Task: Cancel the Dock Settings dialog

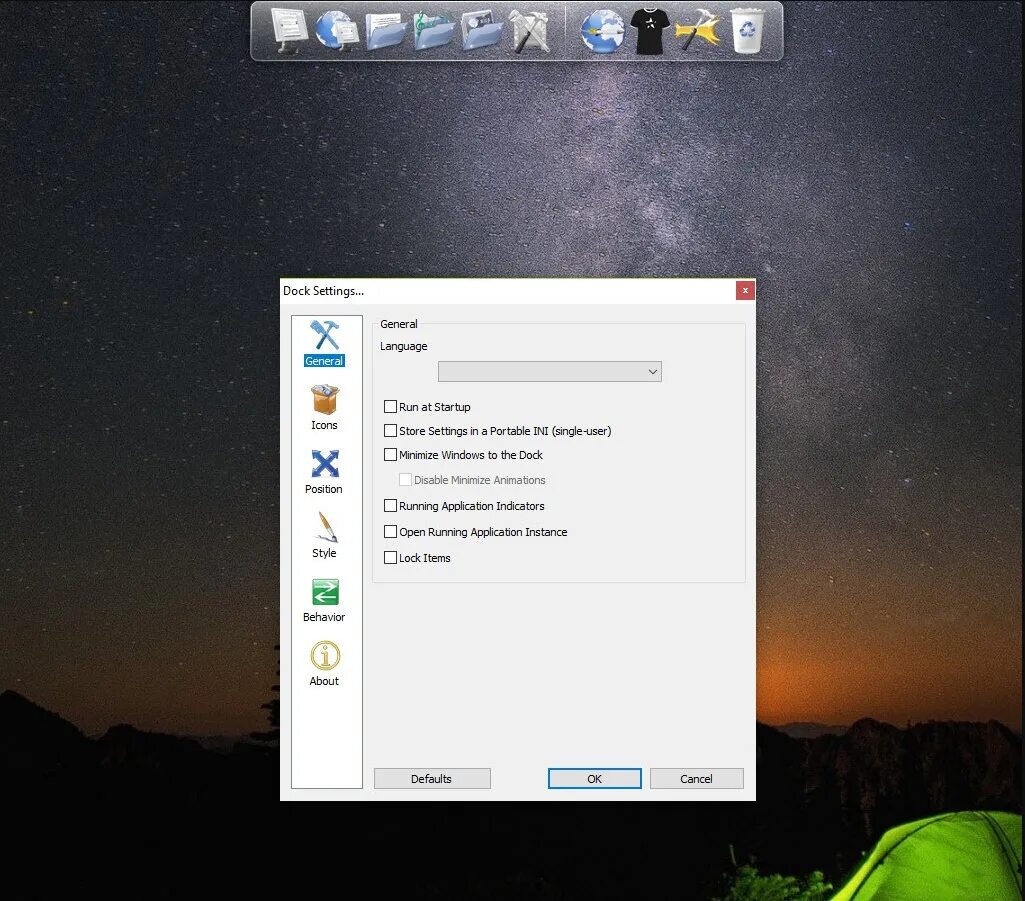Action: [696, 779]
